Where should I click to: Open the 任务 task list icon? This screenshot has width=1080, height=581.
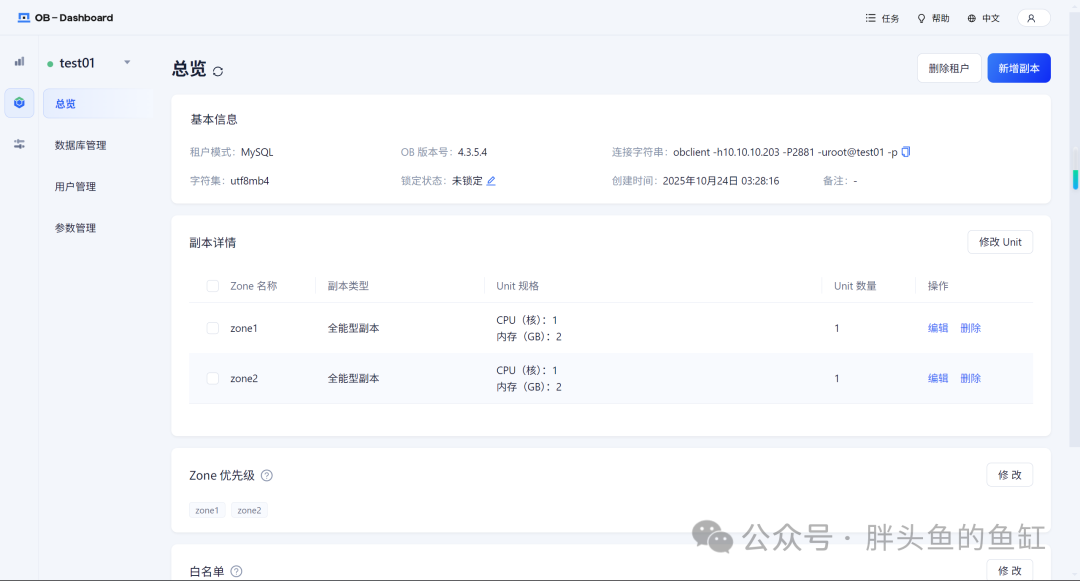[871, 18]
